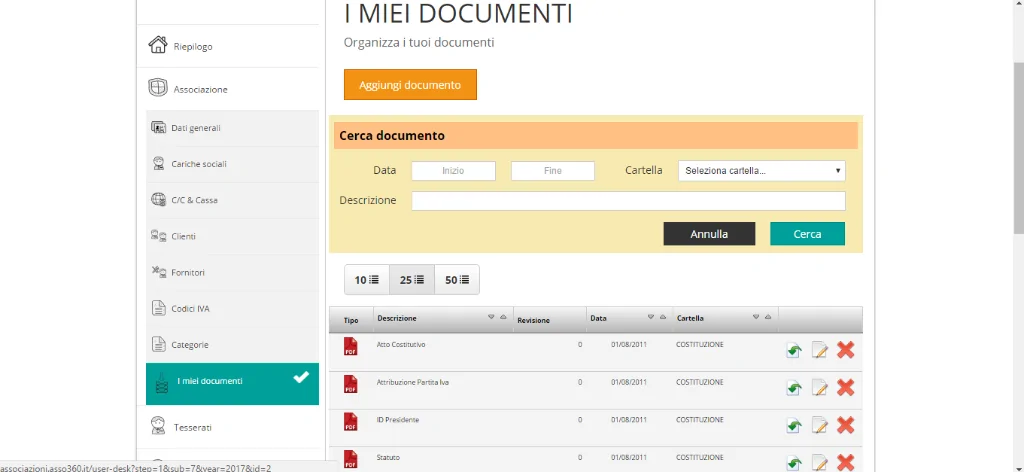Focus the Inizio date field

453,171
